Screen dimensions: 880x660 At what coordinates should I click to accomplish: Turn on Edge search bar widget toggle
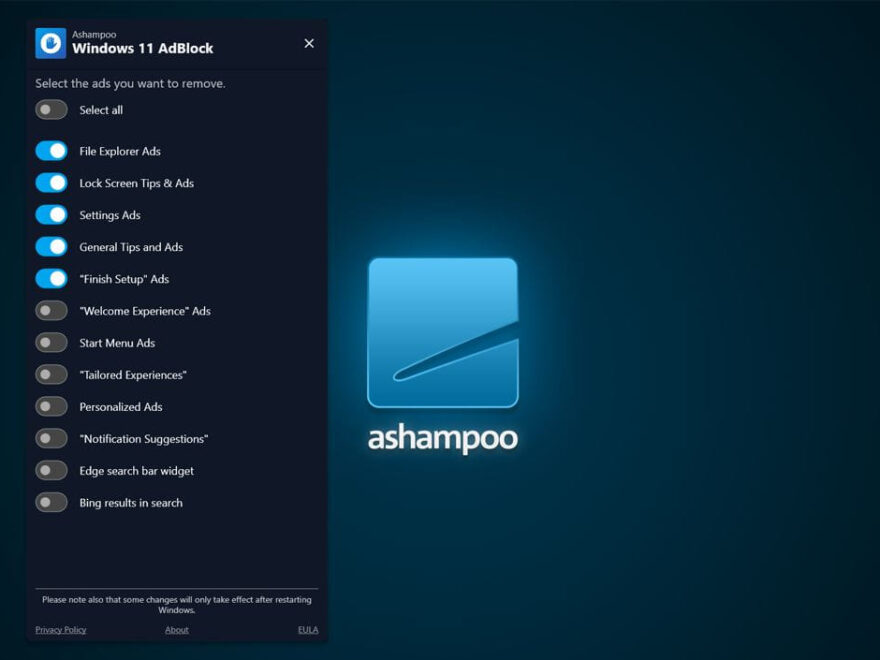pyautogui.click(x=51, y=471)
